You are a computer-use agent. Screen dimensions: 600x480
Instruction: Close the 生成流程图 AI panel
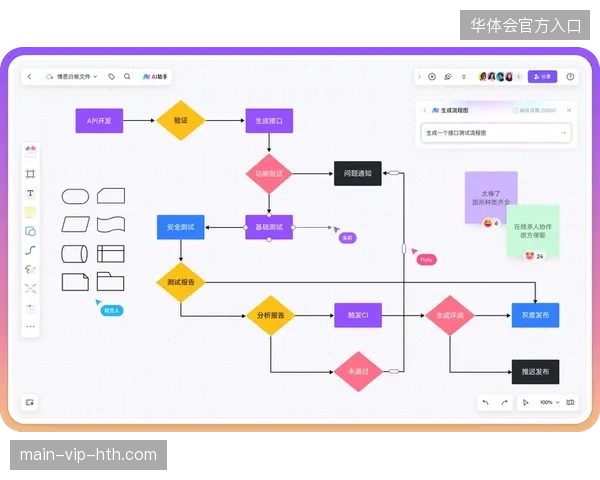pos(569,110)
